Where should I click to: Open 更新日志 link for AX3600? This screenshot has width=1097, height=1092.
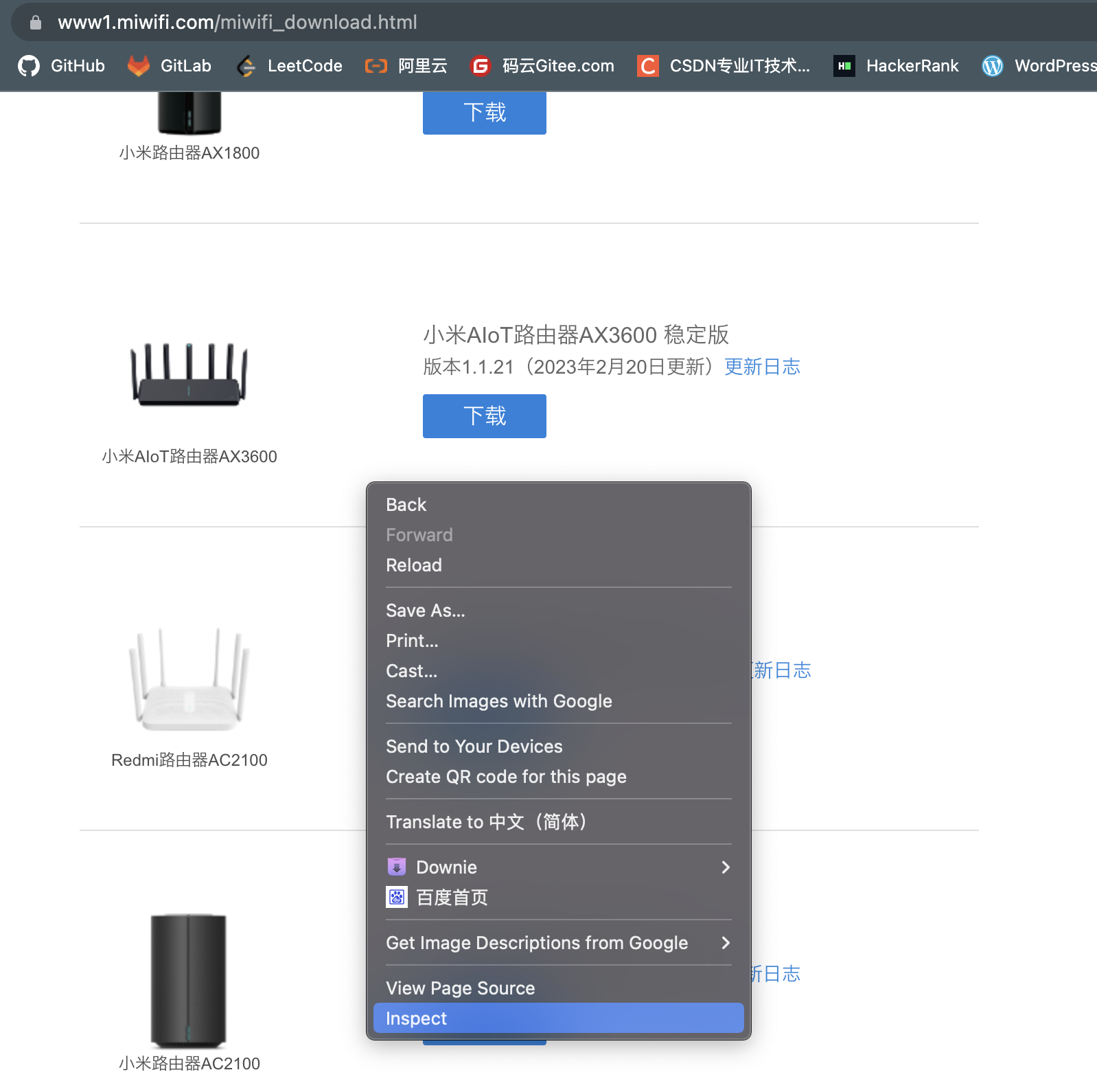point(763,367)
